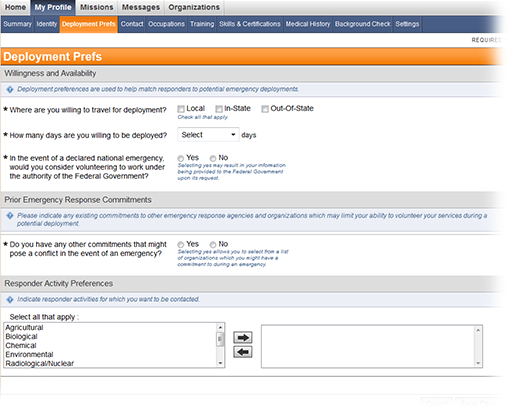Image resolution: width=521 pixels, height=419 pixels.
Task: Select Biological in the activities list
Action: click(x=21, y=337)
